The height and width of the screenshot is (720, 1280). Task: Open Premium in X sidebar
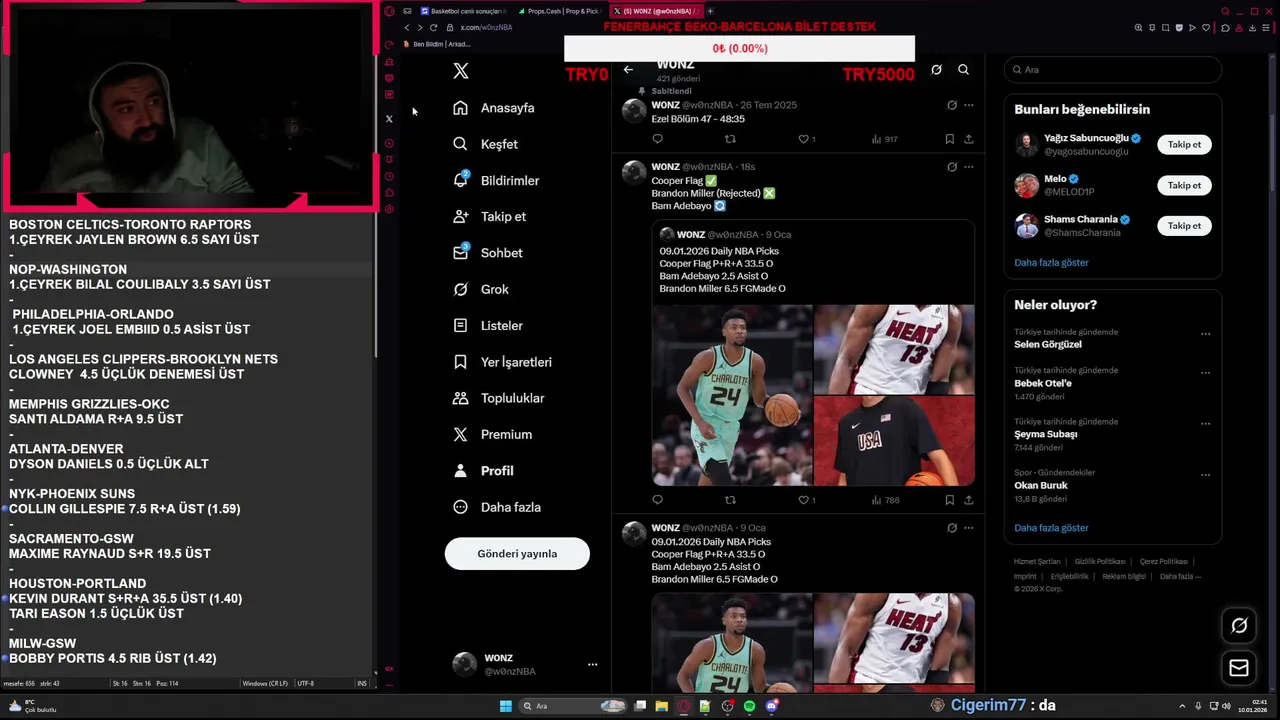click(x=492, y=434)
